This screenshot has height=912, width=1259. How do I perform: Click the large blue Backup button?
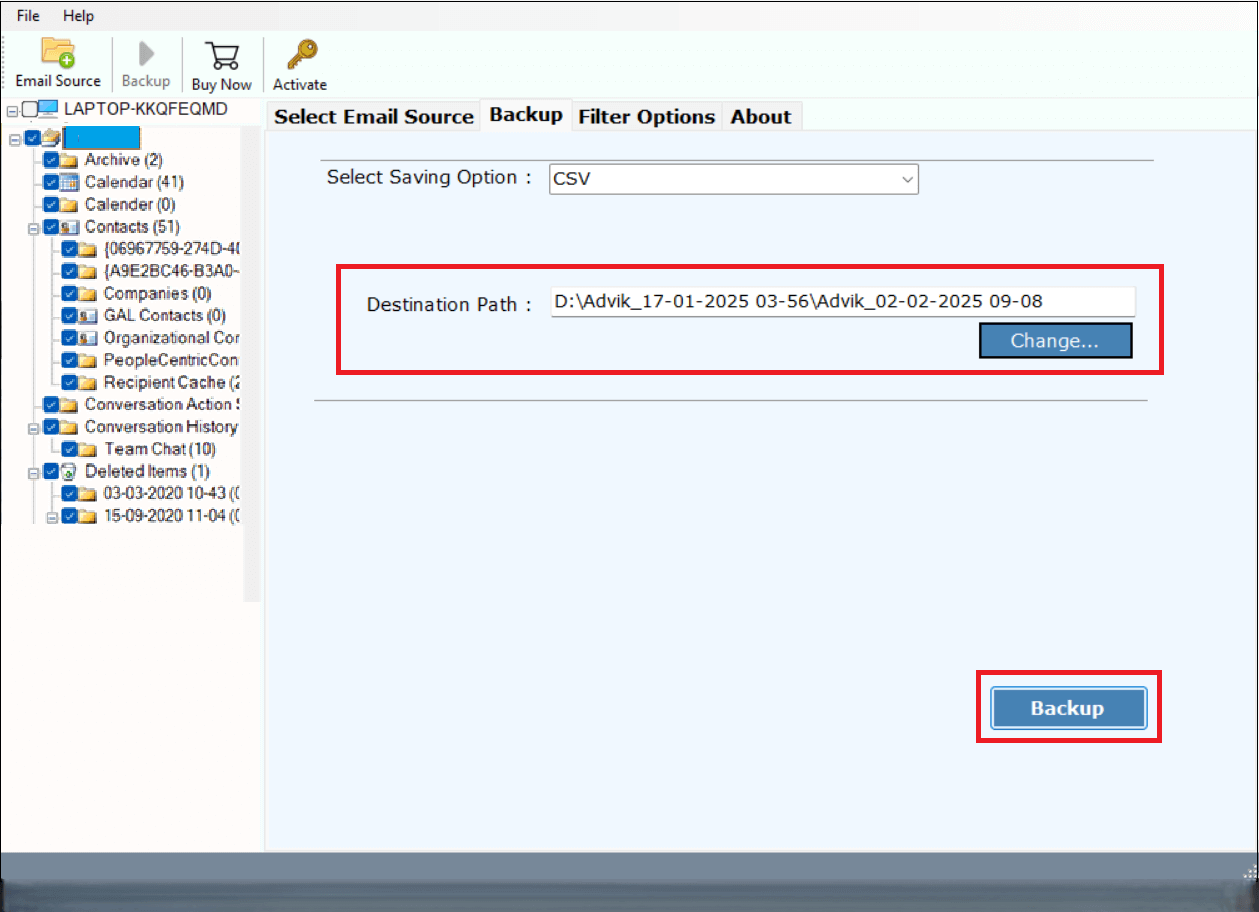[x=1067, y=708]
